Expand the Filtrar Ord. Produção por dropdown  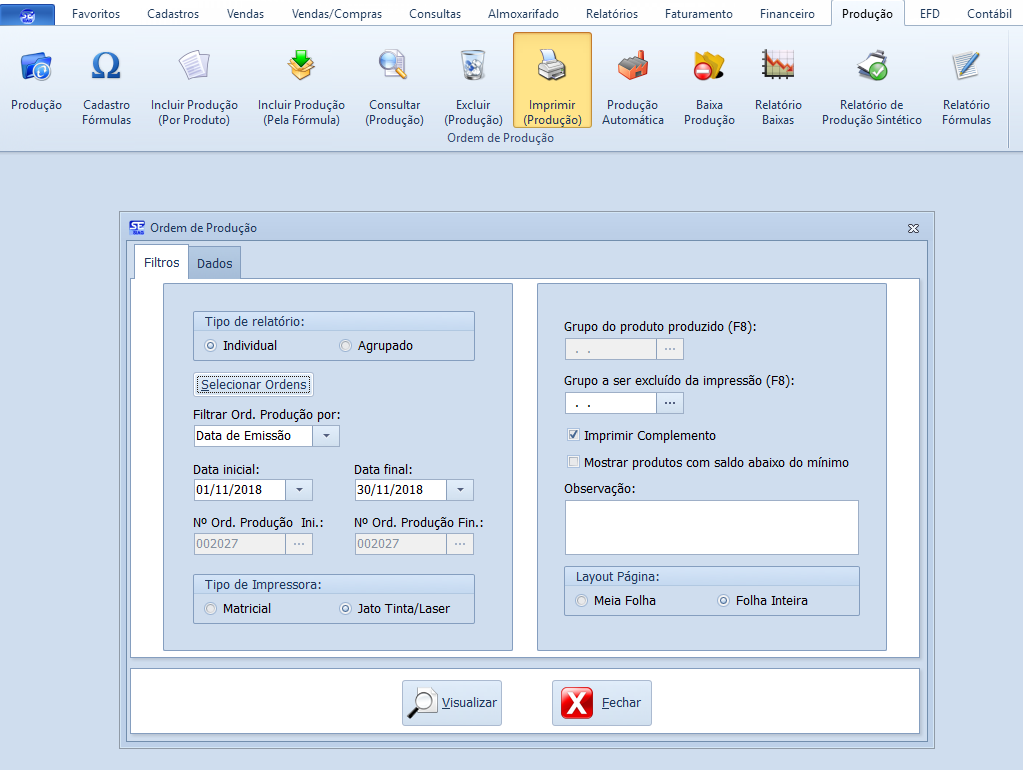tap(326, 436)
